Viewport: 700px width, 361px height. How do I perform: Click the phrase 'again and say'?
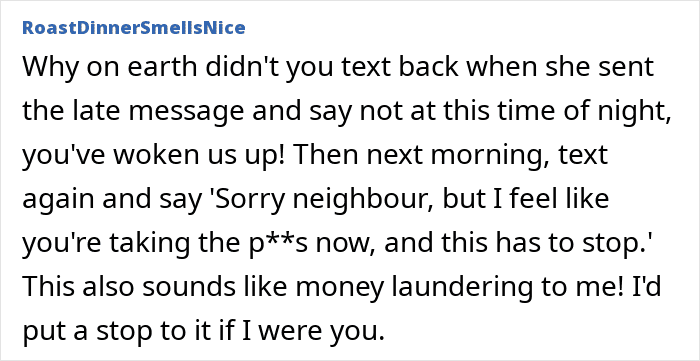[112, 199]
